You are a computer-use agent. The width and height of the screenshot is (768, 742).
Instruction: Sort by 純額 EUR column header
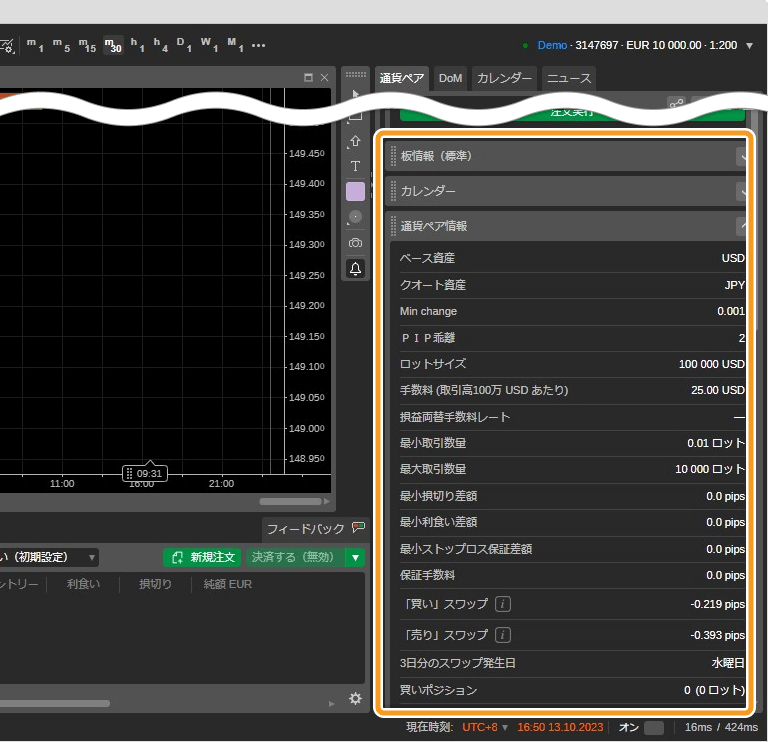[228, 584]
